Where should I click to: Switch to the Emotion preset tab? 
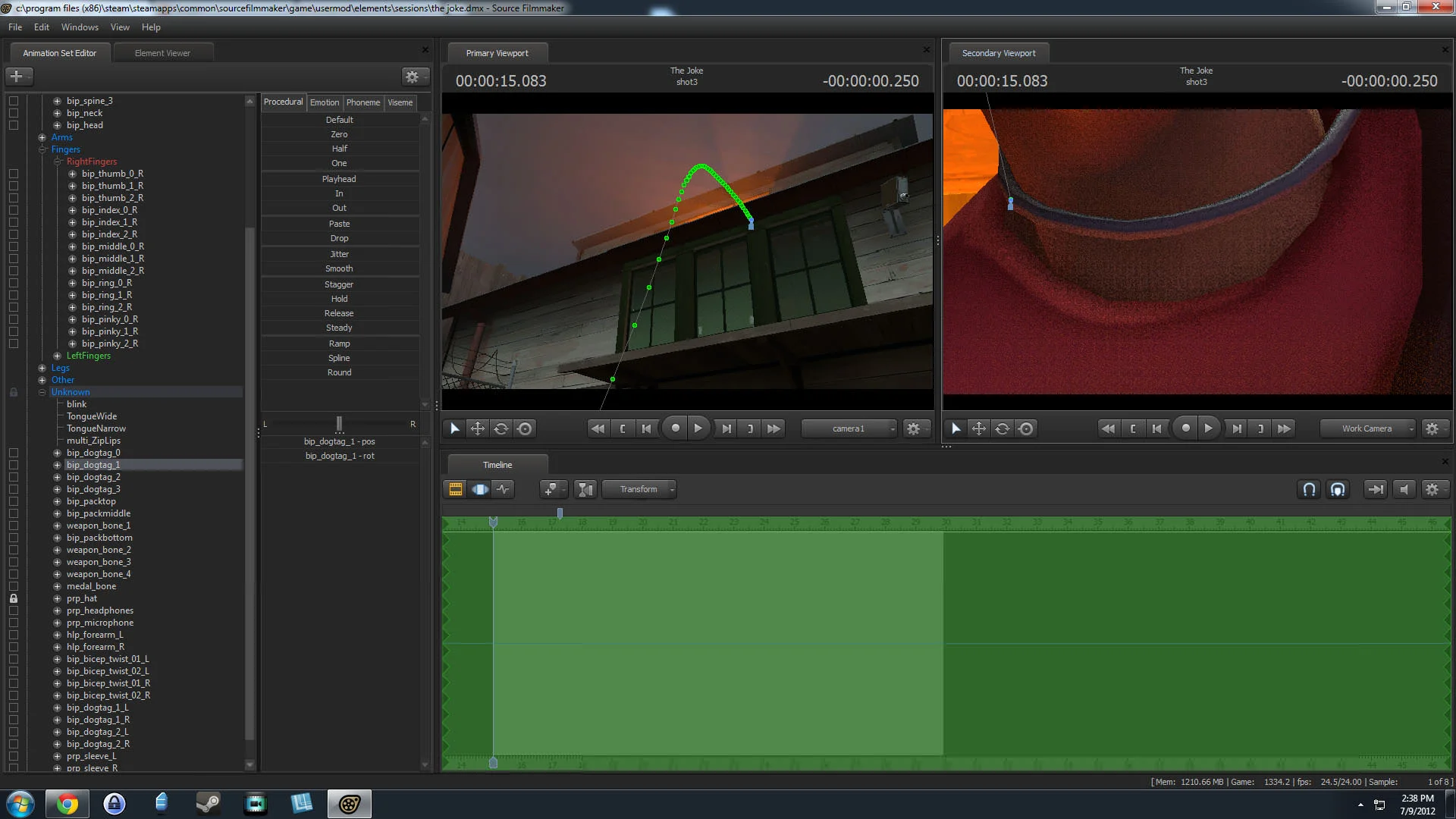[325, 102]
